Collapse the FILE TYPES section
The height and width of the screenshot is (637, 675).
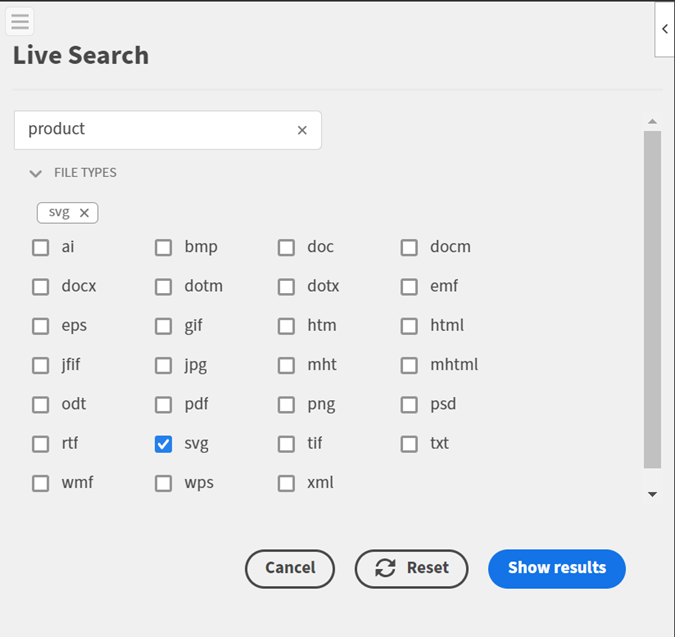click(35, 173)
